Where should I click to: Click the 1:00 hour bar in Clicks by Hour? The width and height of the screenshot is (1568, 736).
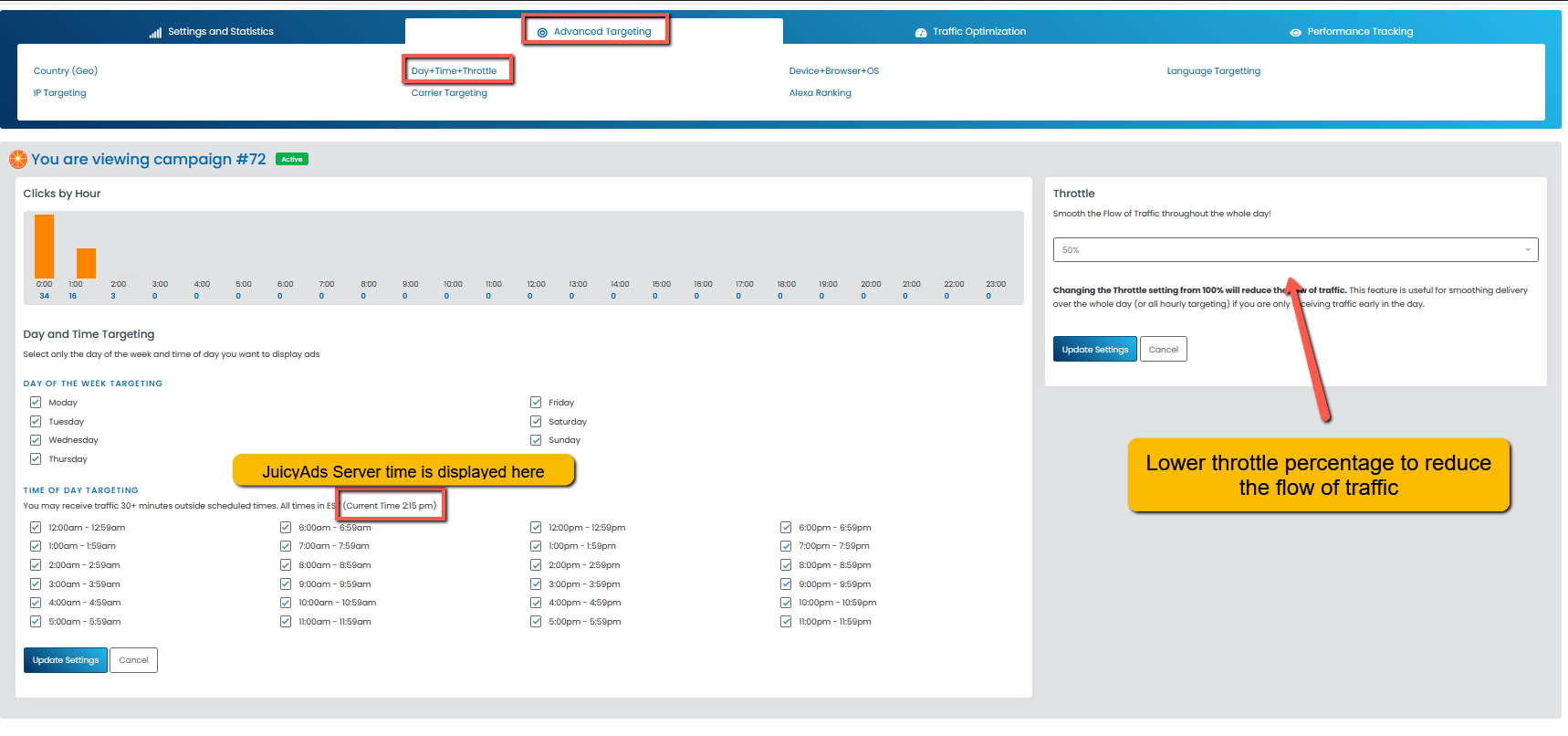pos(86,263)
